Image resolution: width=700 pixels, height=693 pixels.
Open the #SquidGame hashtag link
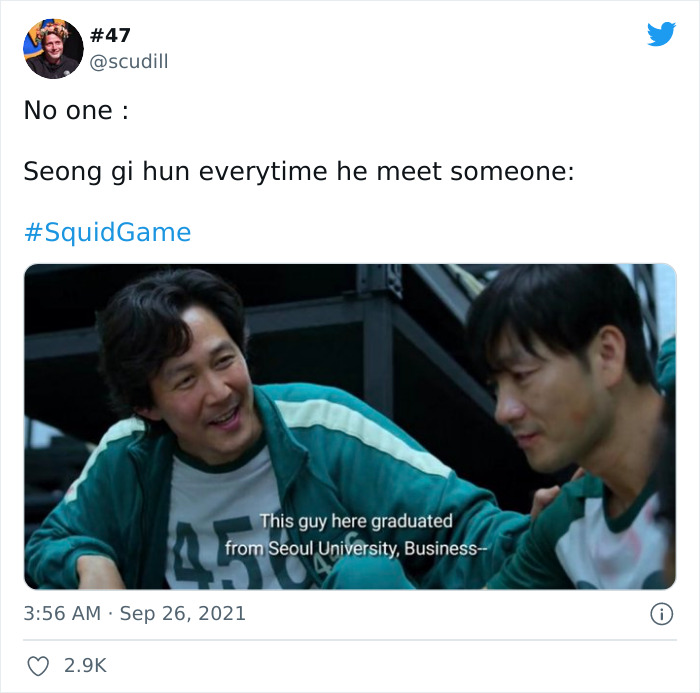(108, 232)
